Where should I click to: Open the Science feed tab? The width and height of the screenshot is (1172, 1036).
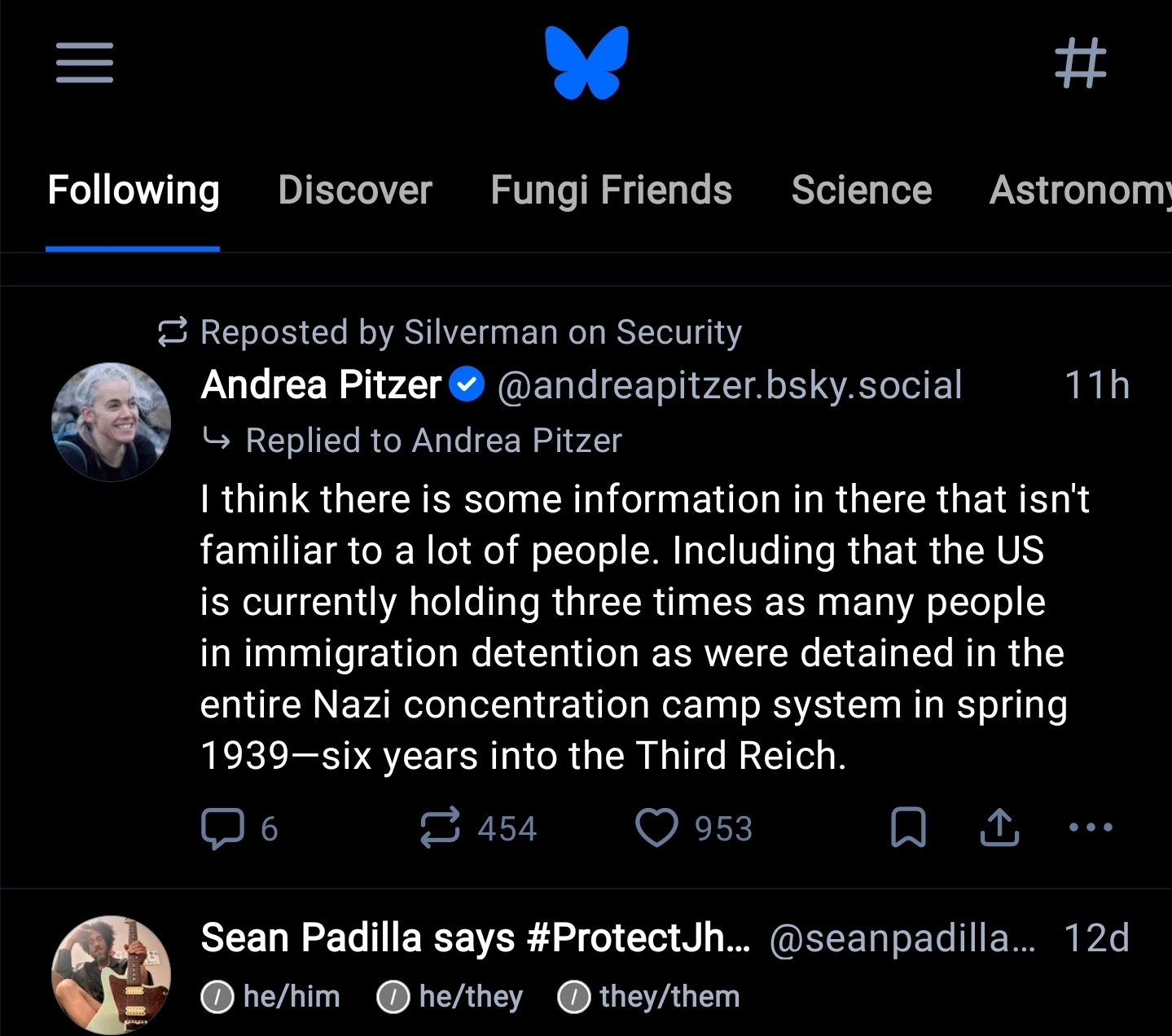862,191
